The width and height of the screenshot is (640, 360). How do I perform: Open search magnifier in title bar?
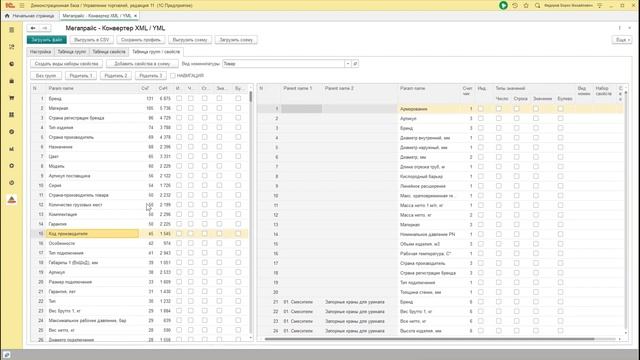pos(538,5)
